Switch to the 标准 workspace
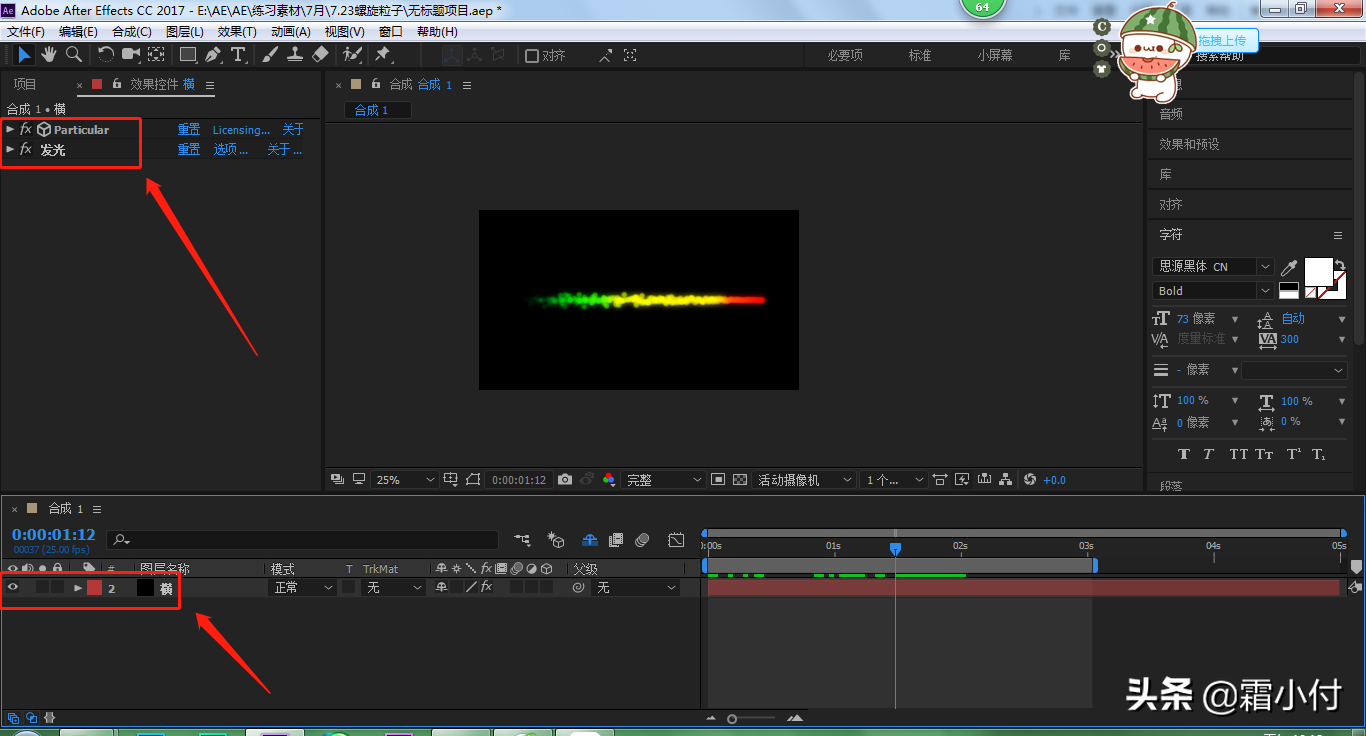The width and height of the screenshot is (1366, 736). [920, 56]
